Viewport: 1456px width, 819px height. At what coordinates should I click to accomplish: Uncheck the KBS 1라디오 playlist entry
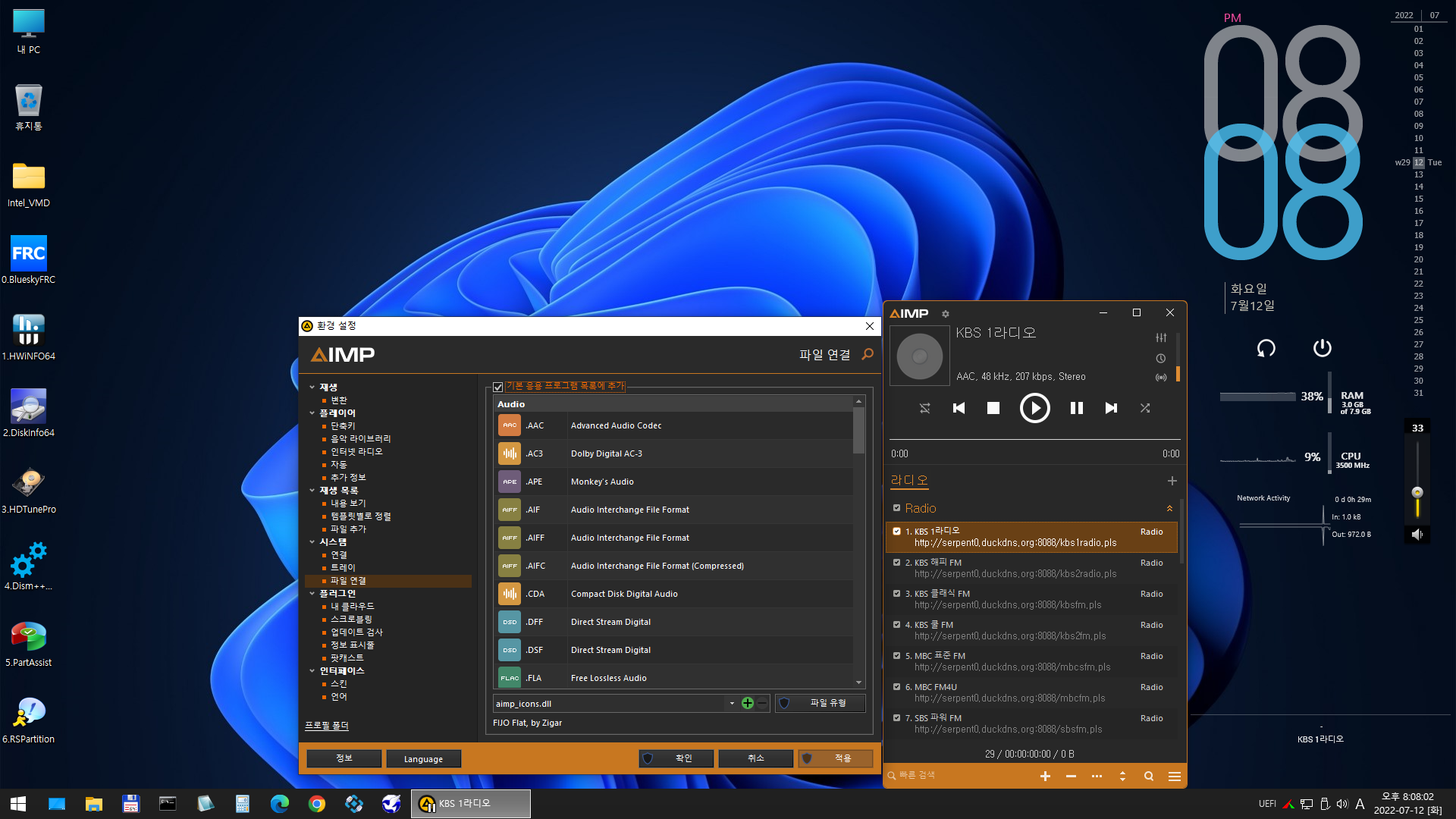(896, 532)
